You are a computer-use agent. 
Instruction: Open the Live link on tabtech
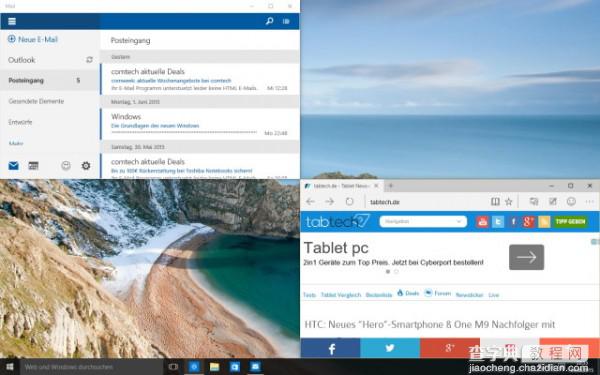tap(494, 295)
